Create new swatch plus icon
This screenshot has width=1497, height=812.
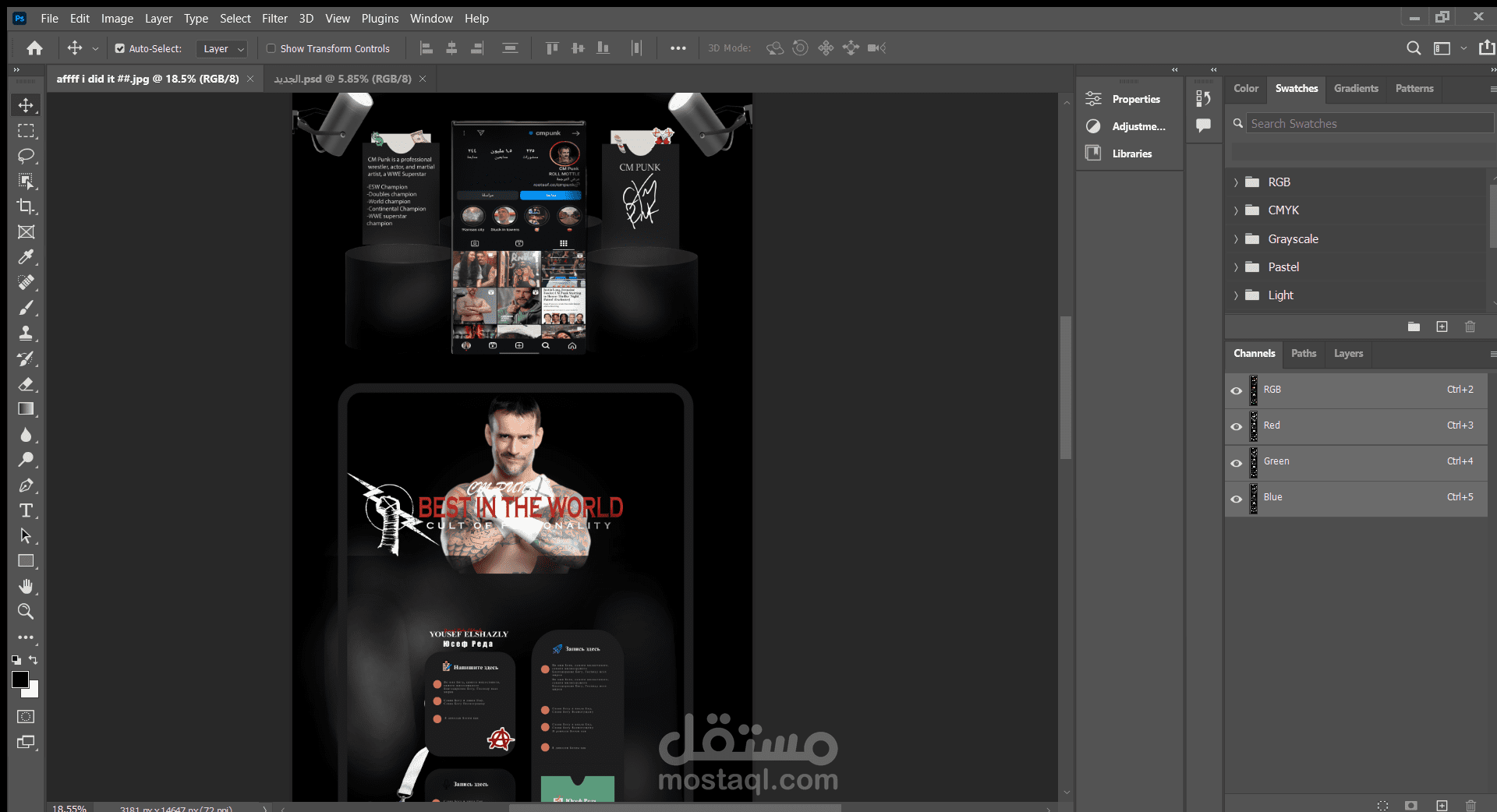pyautogui.click(x=1442, y=327)
